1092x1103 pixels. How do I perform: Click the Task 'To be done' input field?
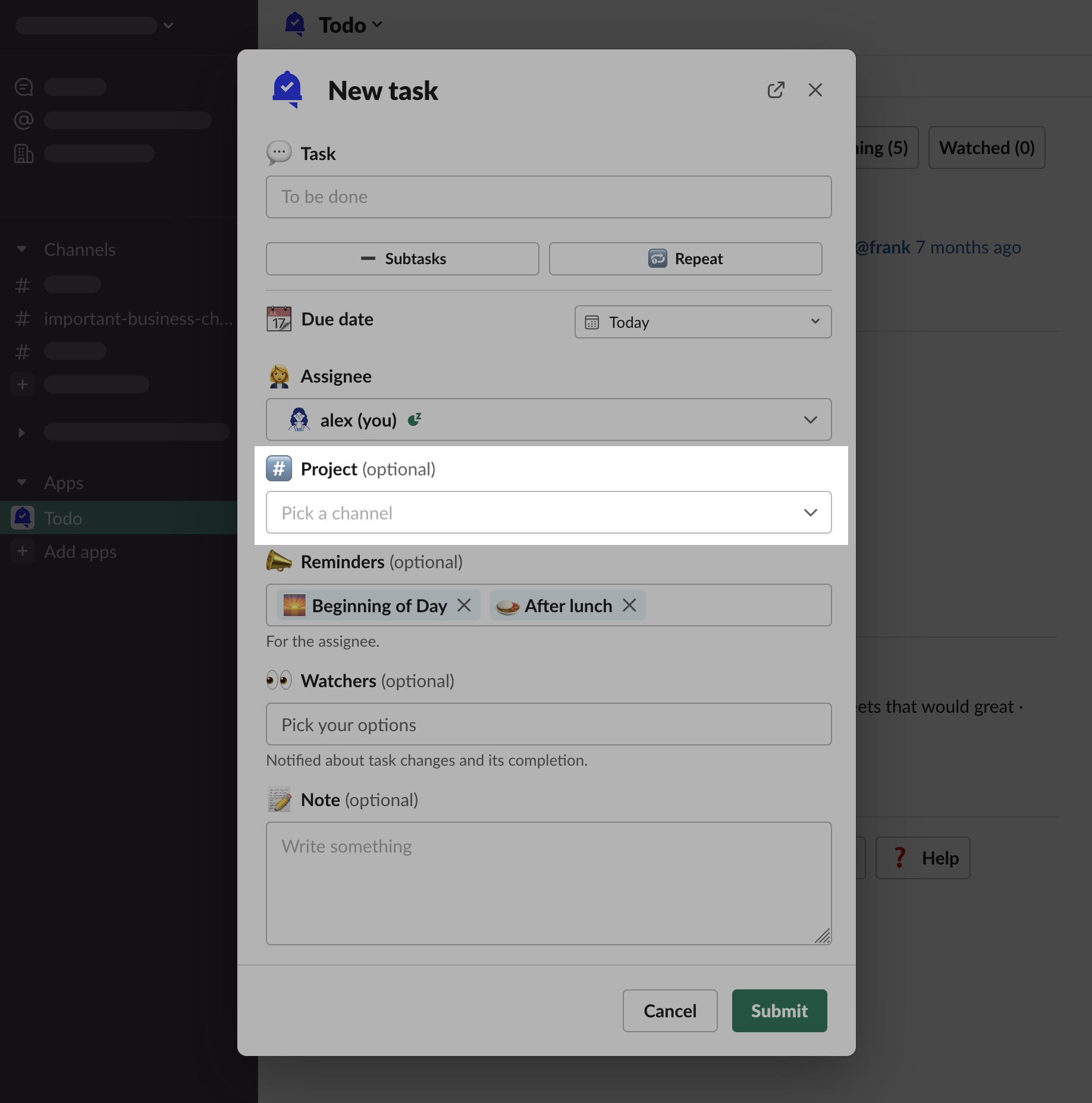548,197
